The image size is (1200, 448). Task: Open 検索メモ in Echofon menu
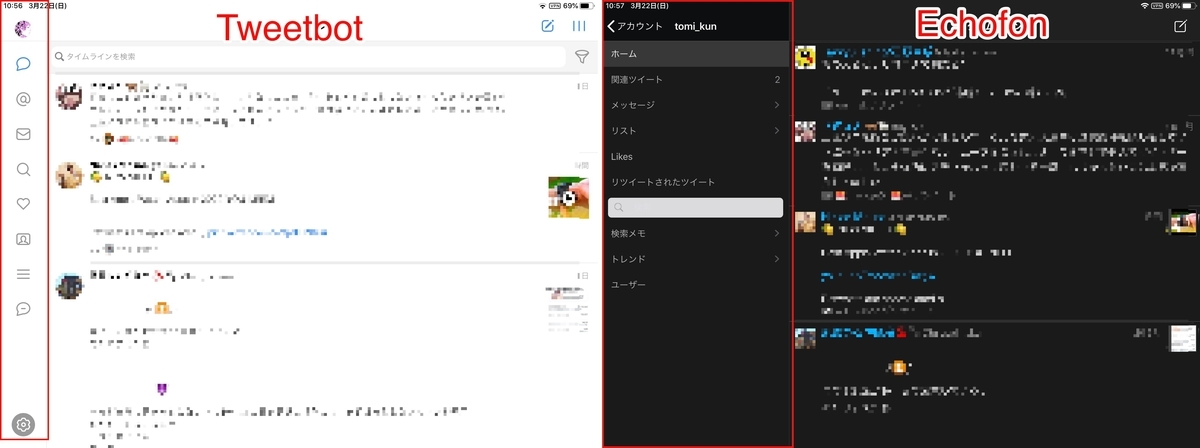pyautogui.click(x=697, y=233)
